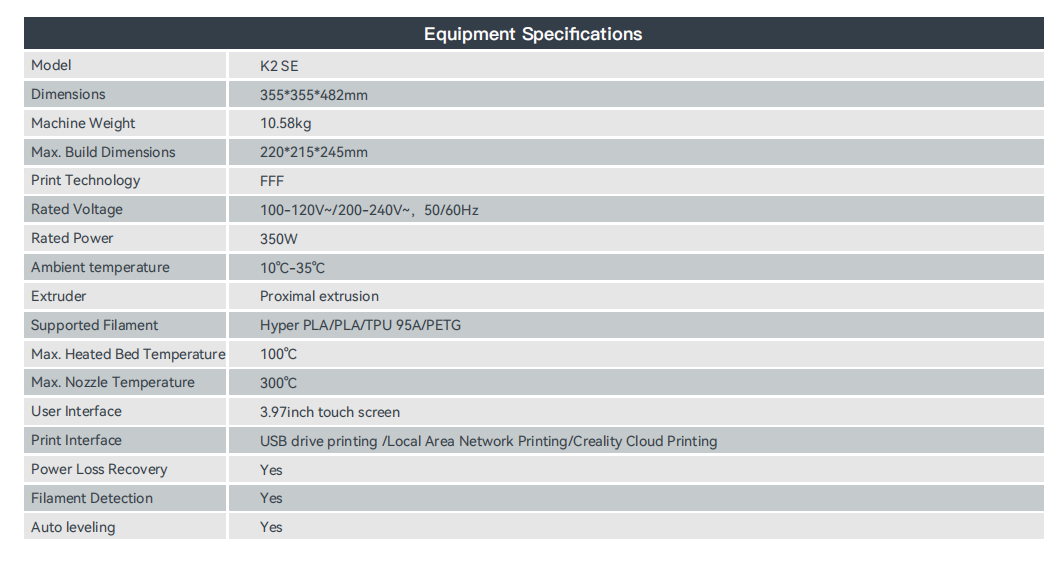Select the Supported Filament value text

[360, 325]
